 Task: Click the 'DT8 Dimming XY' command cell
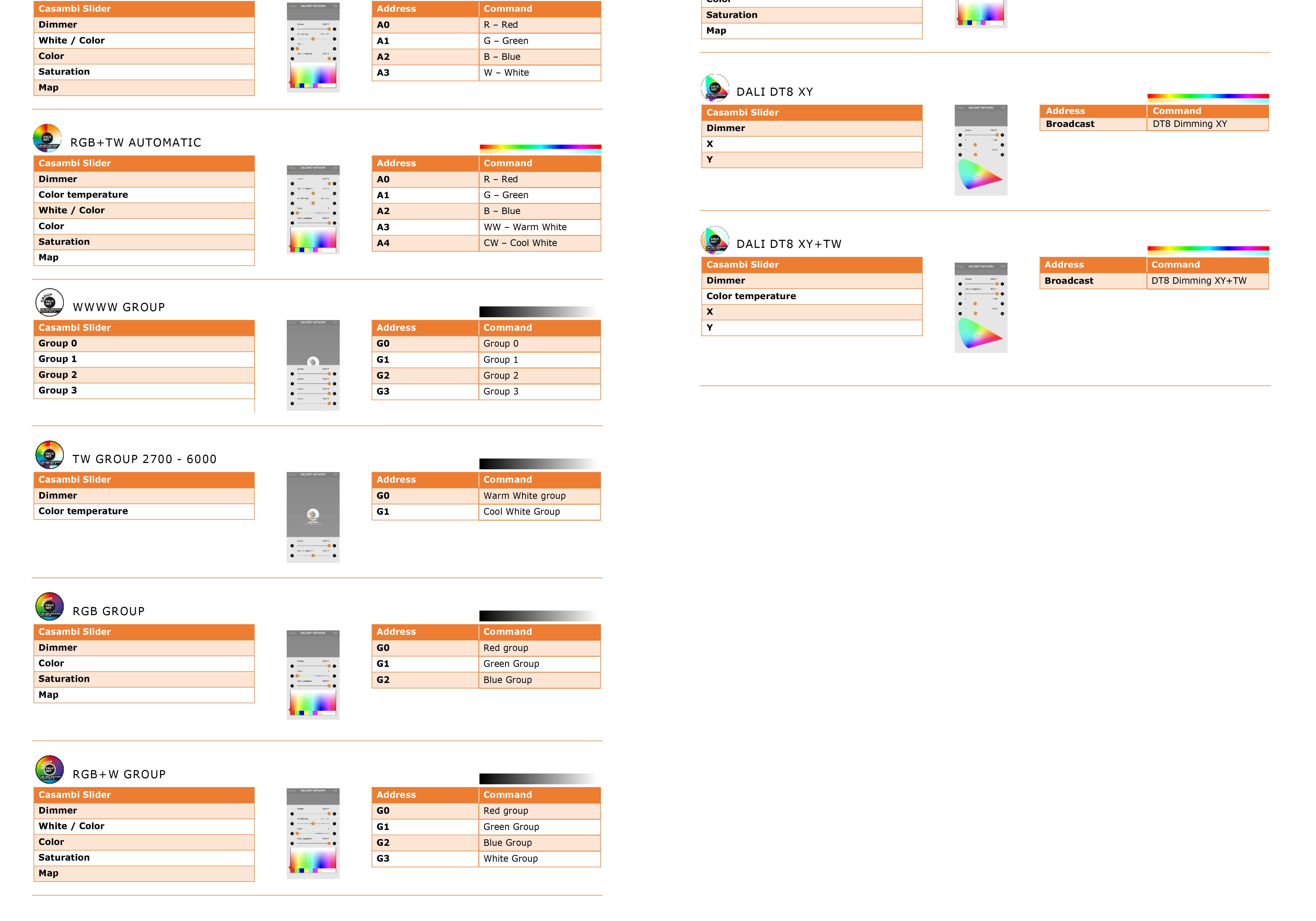(x=1208, y=124)
